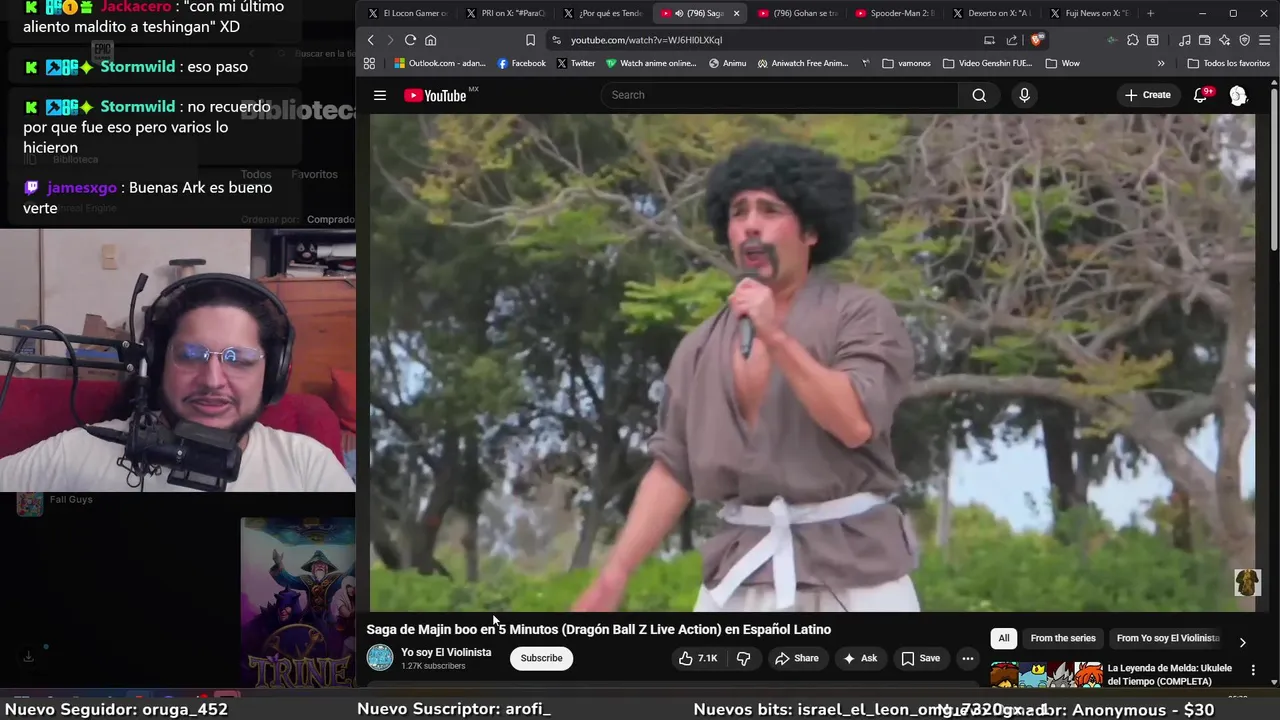Click the browser address bar URL
1280x720 pixels.
tap(646, 40)
